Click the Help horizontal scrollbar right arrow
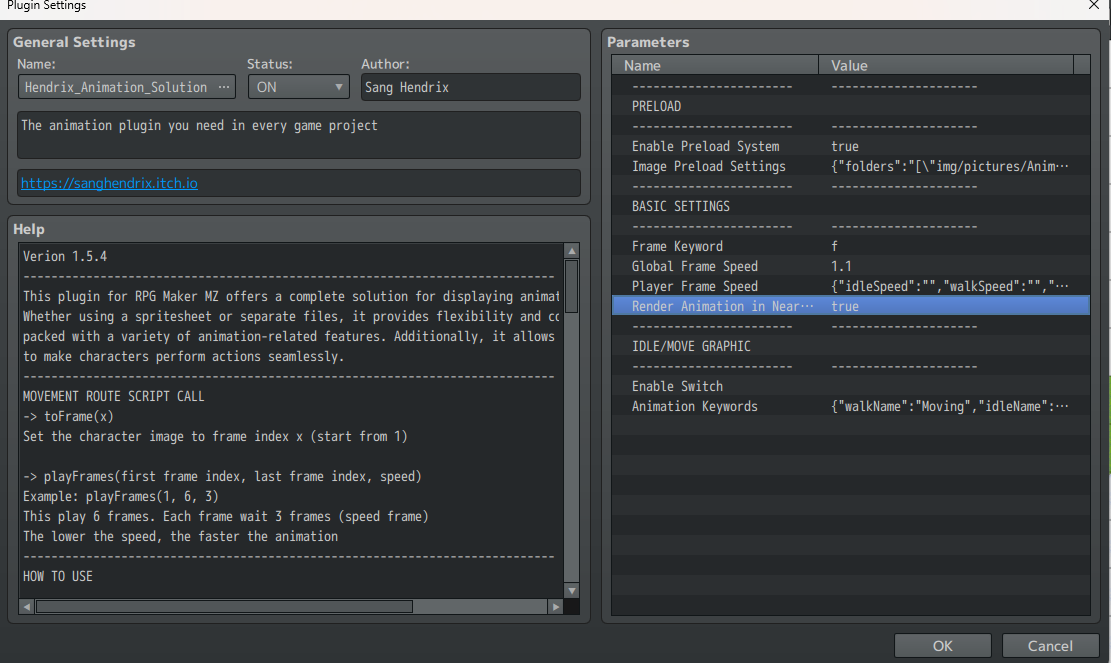 pos(555,606)
